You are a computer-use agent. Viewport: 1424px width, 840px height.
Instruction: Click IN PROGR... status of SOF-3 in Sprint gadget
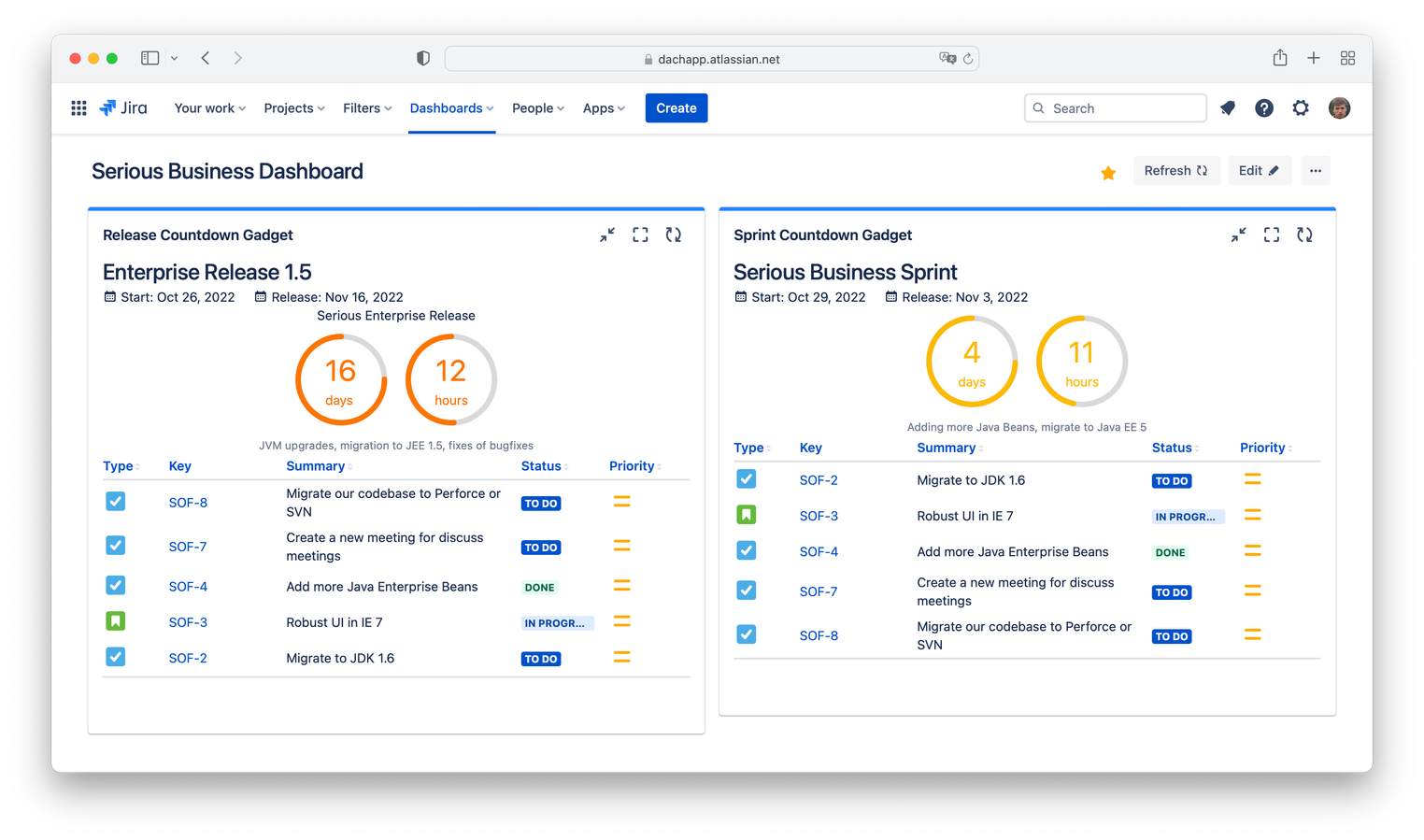click(1187, 517)
